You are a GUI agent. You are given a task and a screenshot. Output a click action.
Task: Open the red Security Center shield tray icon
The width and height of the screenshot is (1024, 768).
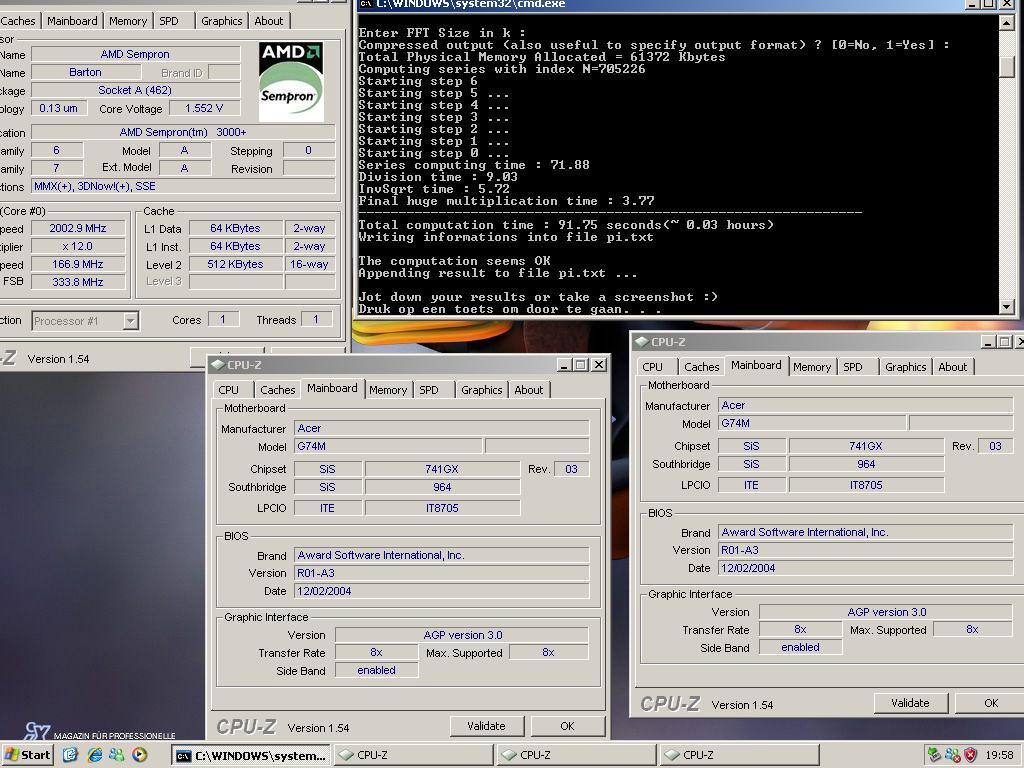(x=970, y=755)
